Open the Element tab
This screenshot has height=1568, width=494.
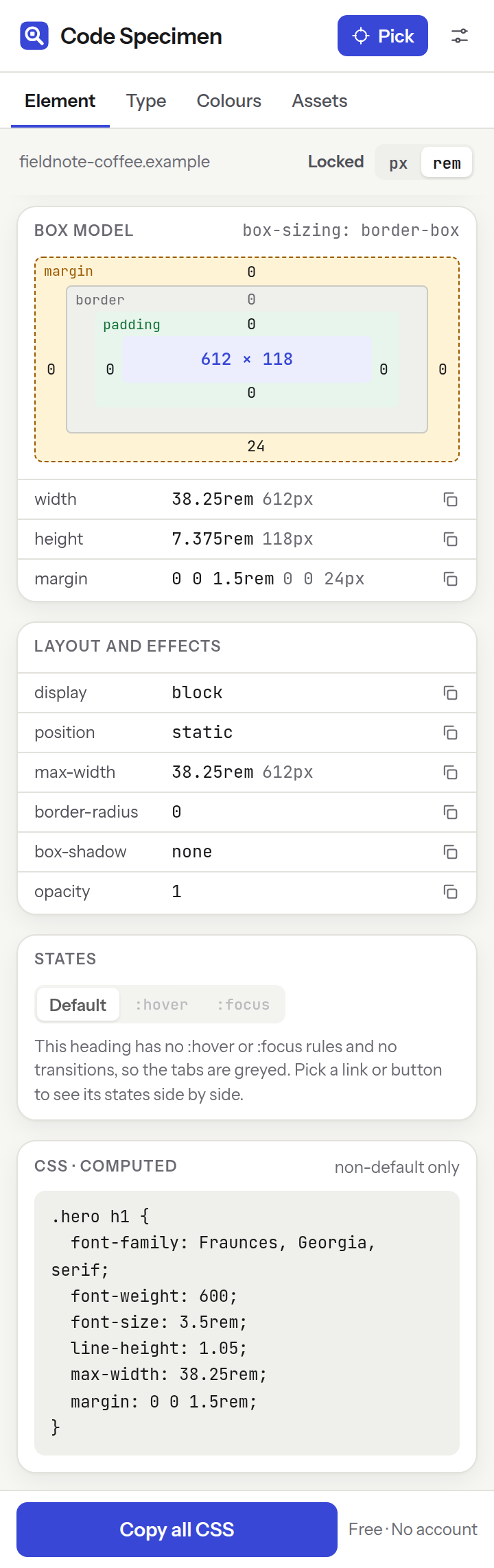60,101
